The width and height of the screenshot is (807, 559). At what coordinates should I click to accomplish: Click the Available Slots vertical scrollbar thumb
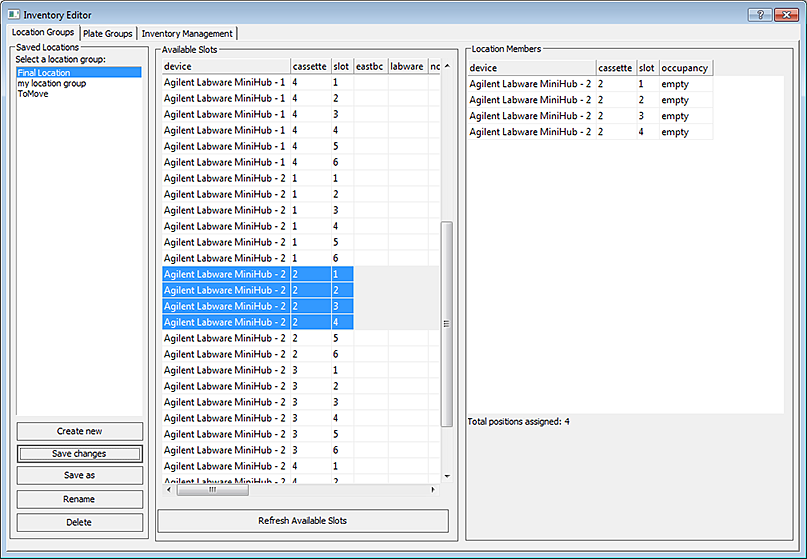click(x=446, y=323)
